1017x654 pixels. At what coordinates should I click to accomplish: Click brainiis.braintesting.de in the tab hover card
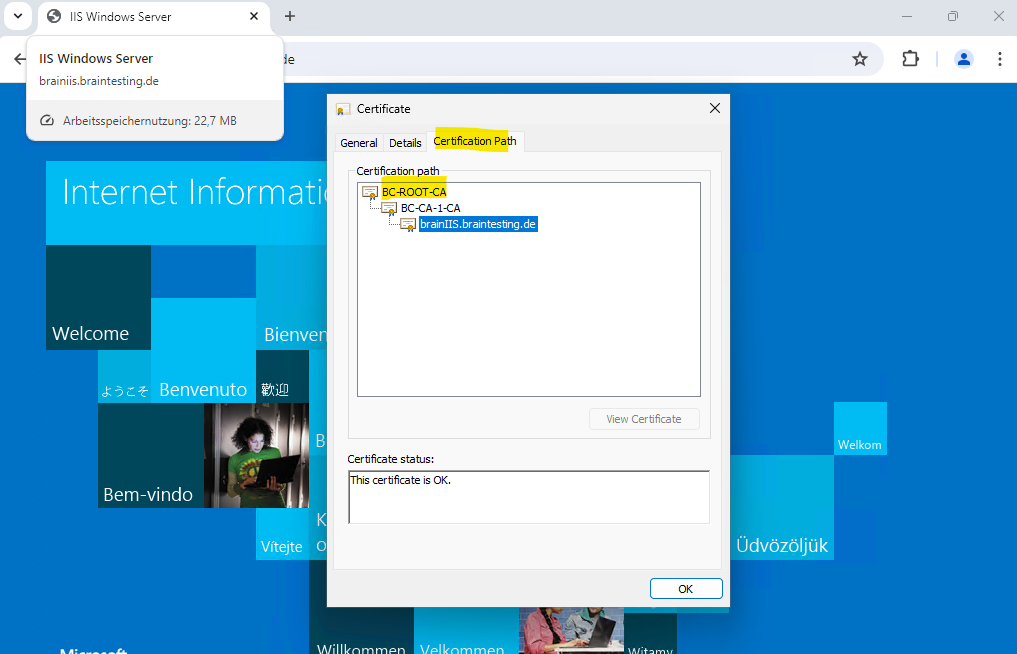click(x=99, y=81)
